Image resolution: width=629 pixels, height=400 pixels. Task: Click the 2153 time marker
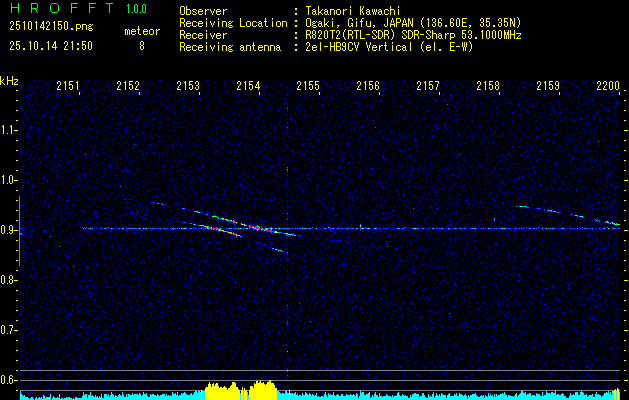pos(188,86)
